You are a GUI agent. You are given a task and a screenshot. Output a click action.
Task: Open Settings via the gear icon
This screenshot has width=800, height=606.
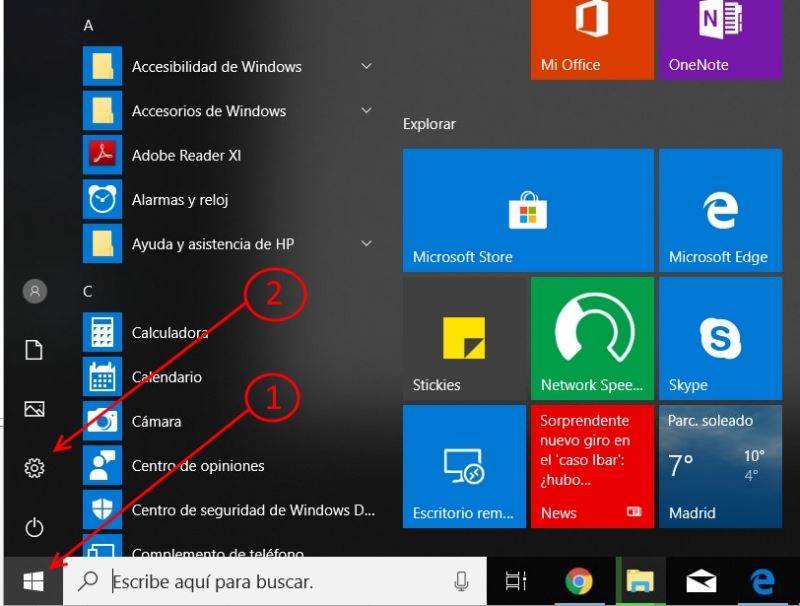tap(34, 467)
